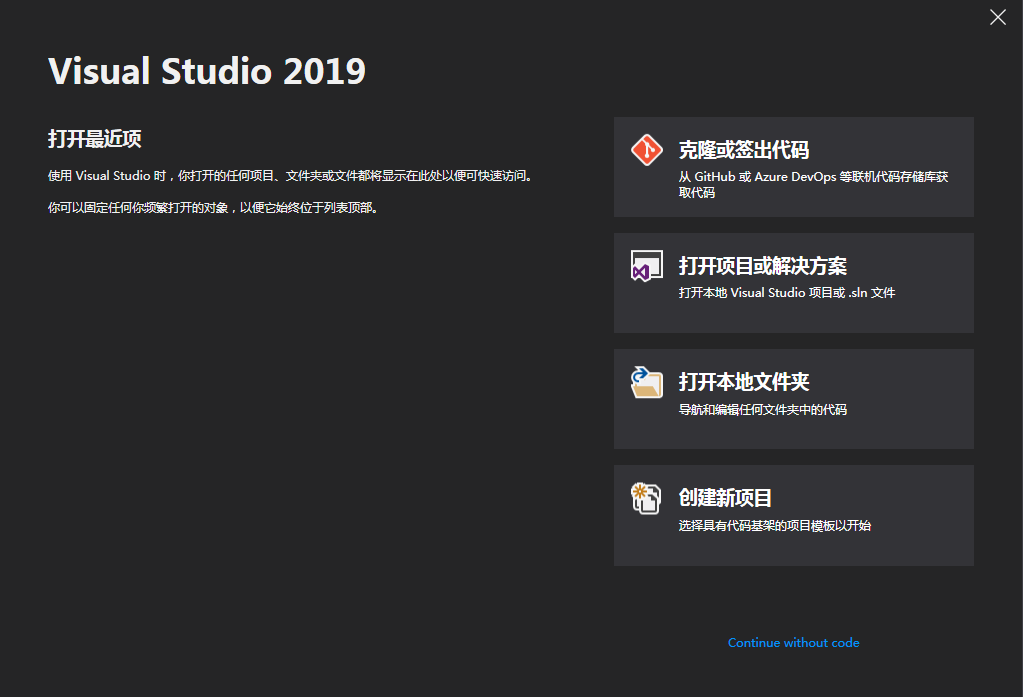This screenshot has height=697, width=1023.
Task: Click the Continue without code link
Action: (x=793, y=643)
